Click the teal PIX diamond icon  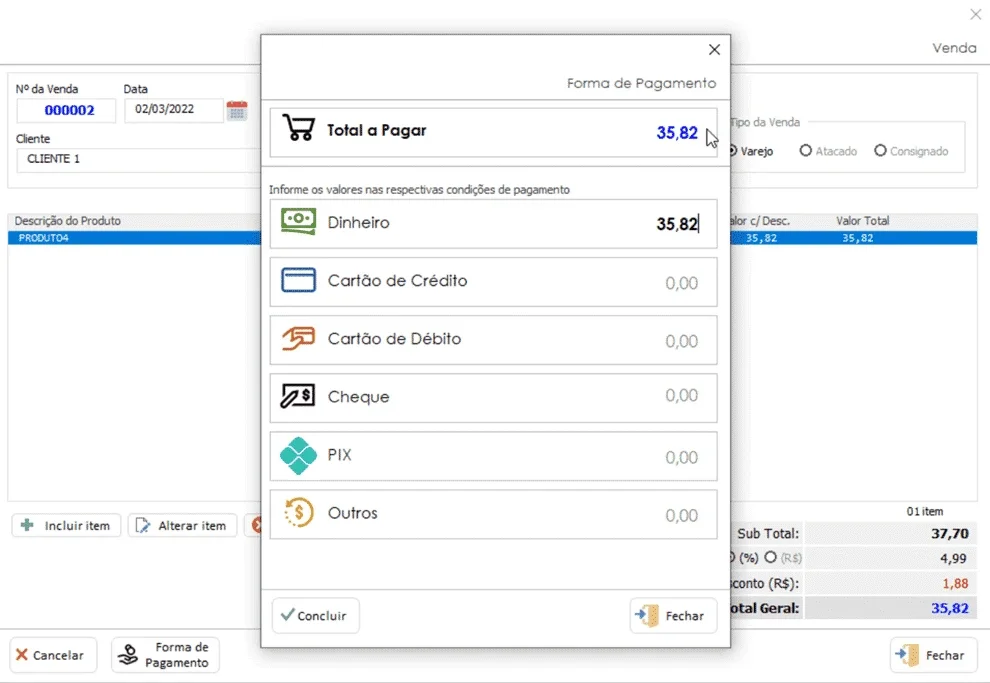click(298, 455)
